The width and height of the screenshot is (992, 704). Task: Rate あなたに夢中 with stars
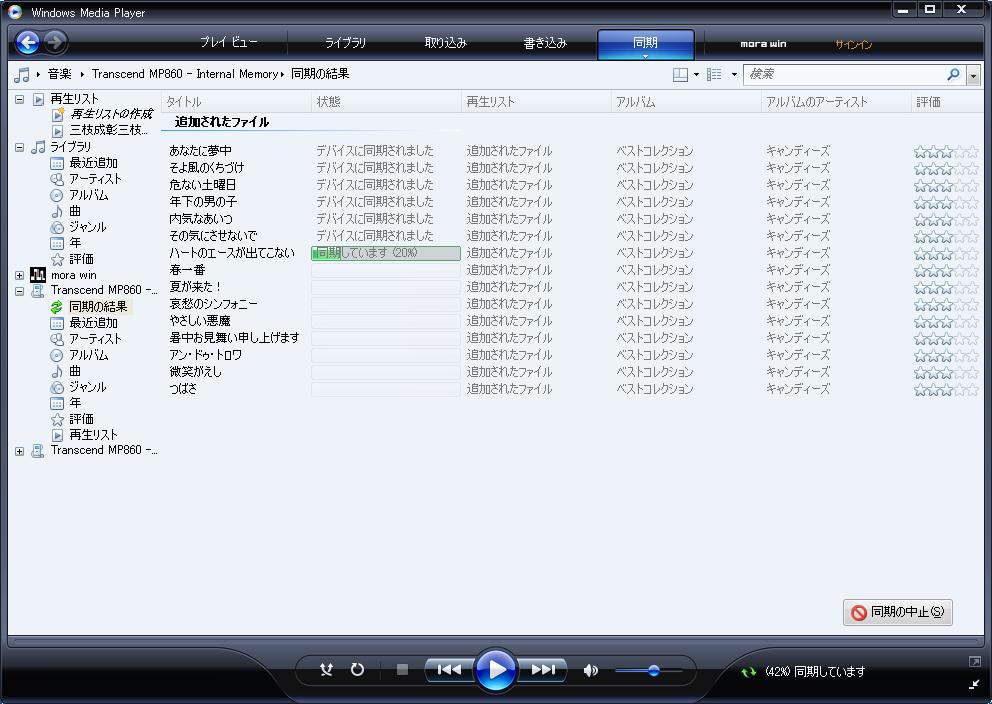coord(946,152)
